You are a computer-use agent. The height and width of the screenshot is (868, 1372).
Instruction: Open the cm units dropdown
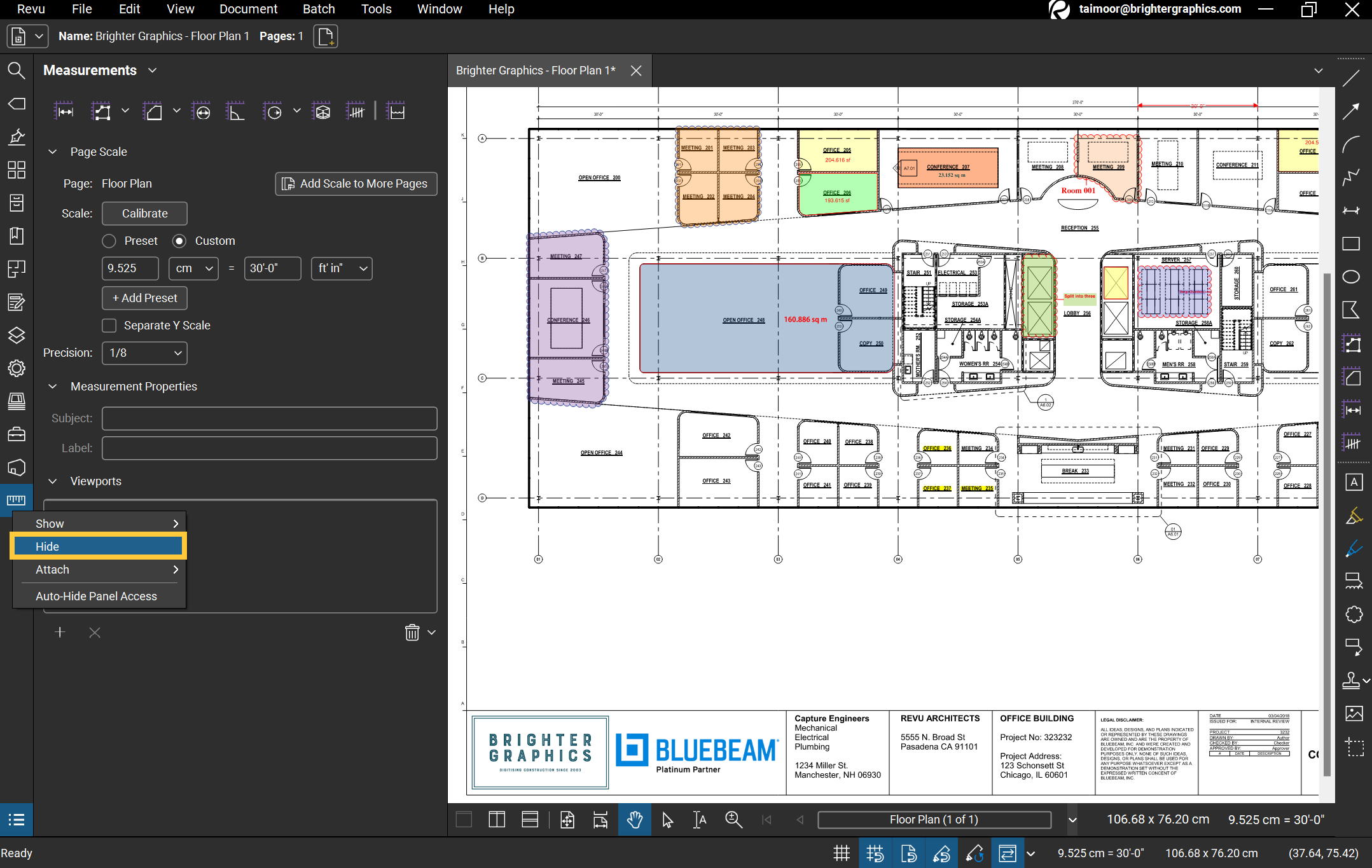click(x=193, y=268)
